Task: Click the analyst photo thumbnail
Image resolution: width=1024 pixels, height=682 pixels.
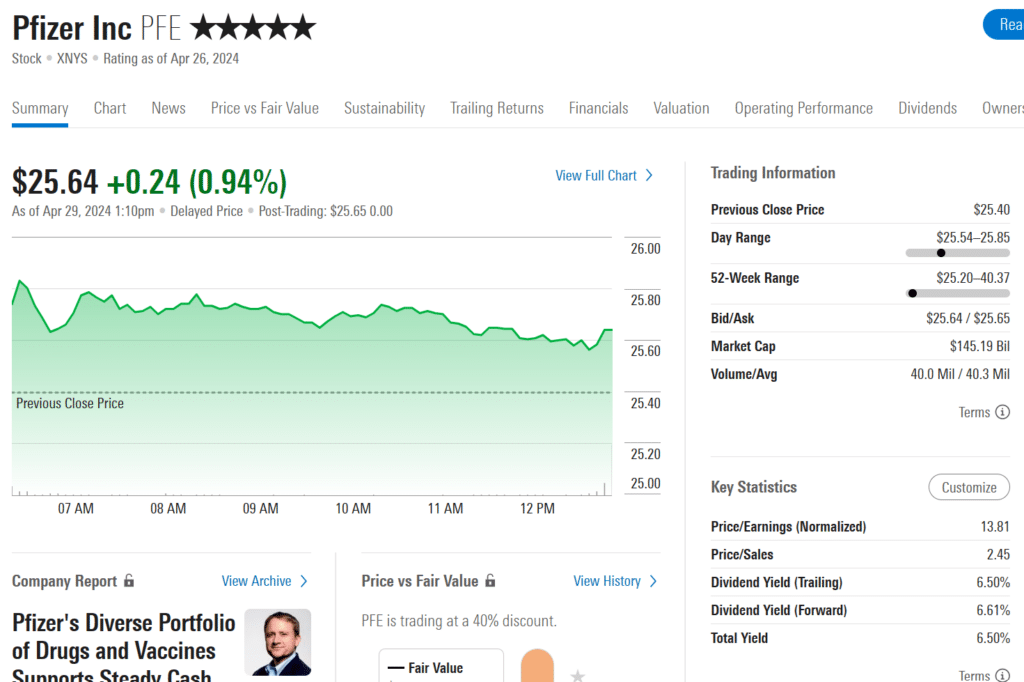Action: tap(277, 642)
